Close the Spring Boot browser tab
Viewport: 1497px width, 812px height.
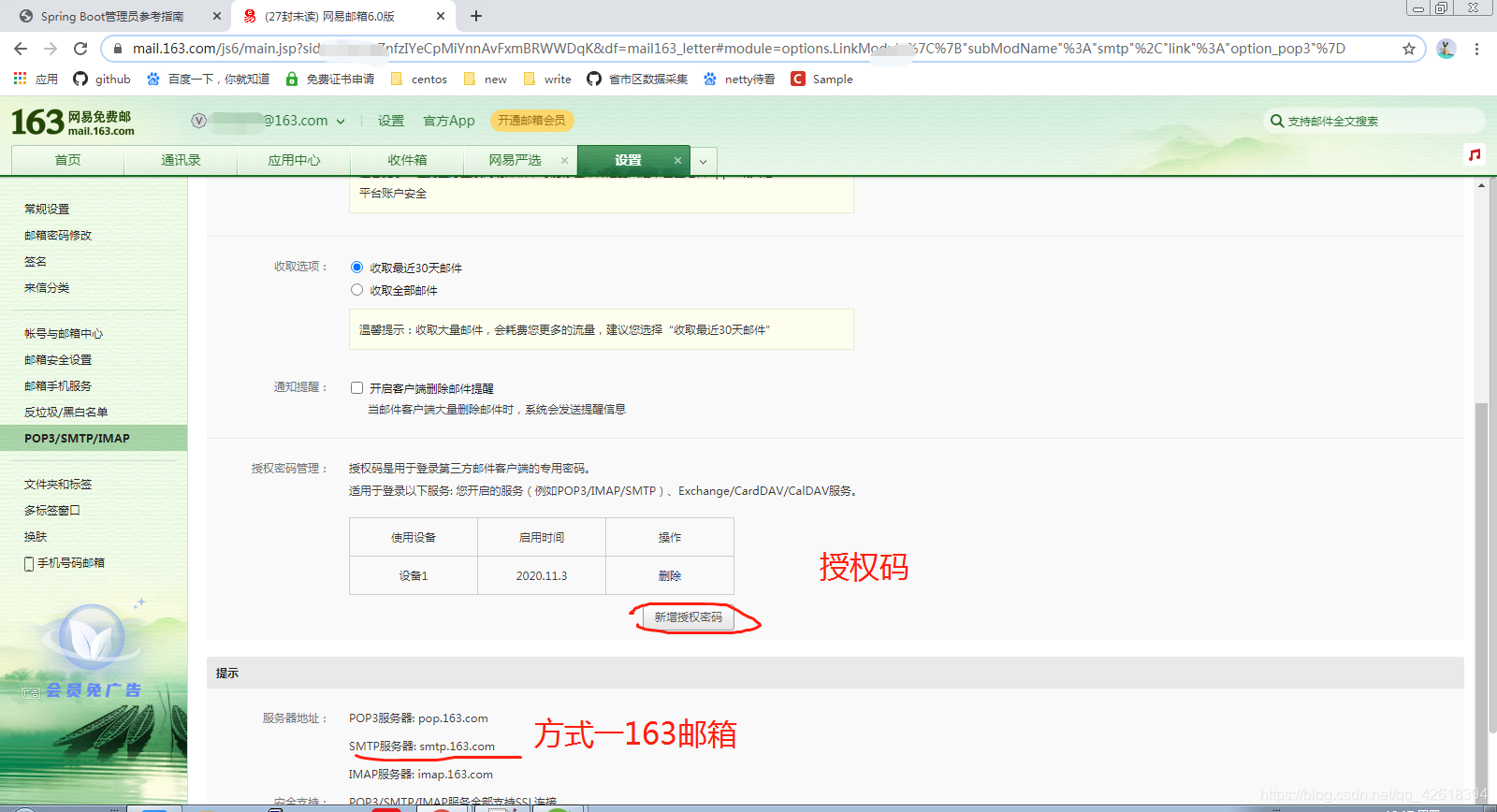pyautogui.click(x=217, y=16)
